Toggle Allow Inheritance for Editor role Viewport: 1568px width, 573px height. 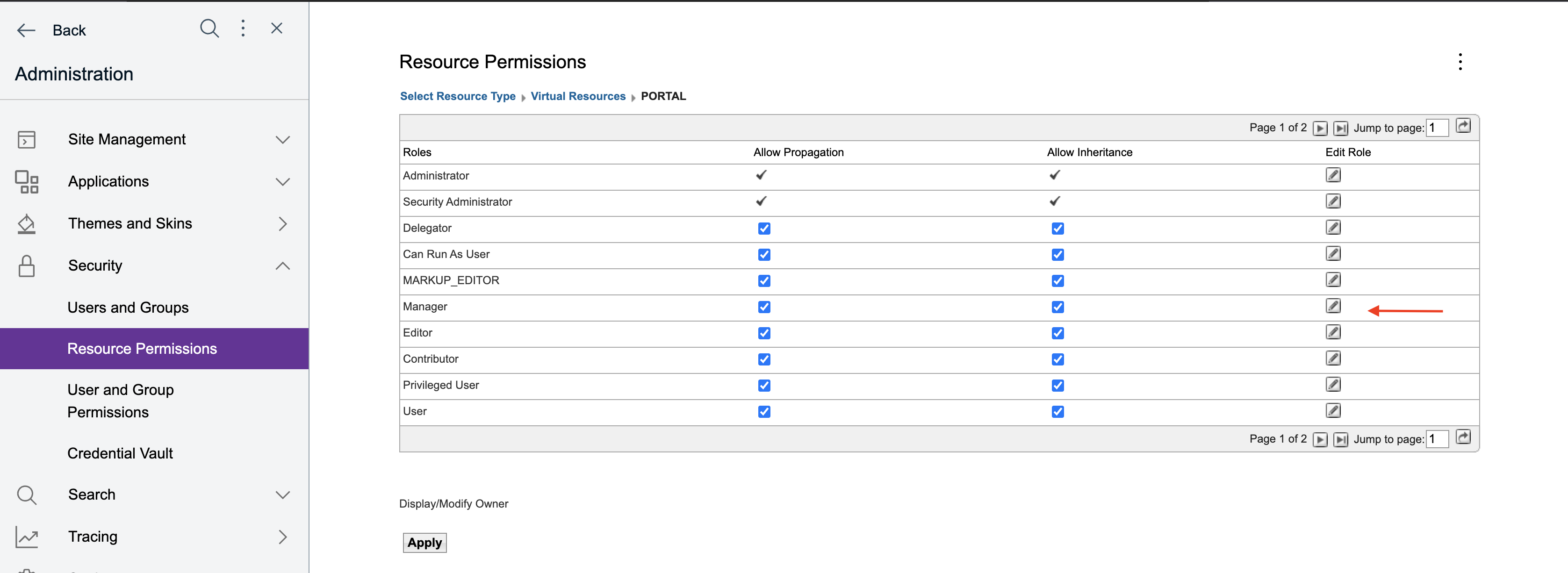1057,333
